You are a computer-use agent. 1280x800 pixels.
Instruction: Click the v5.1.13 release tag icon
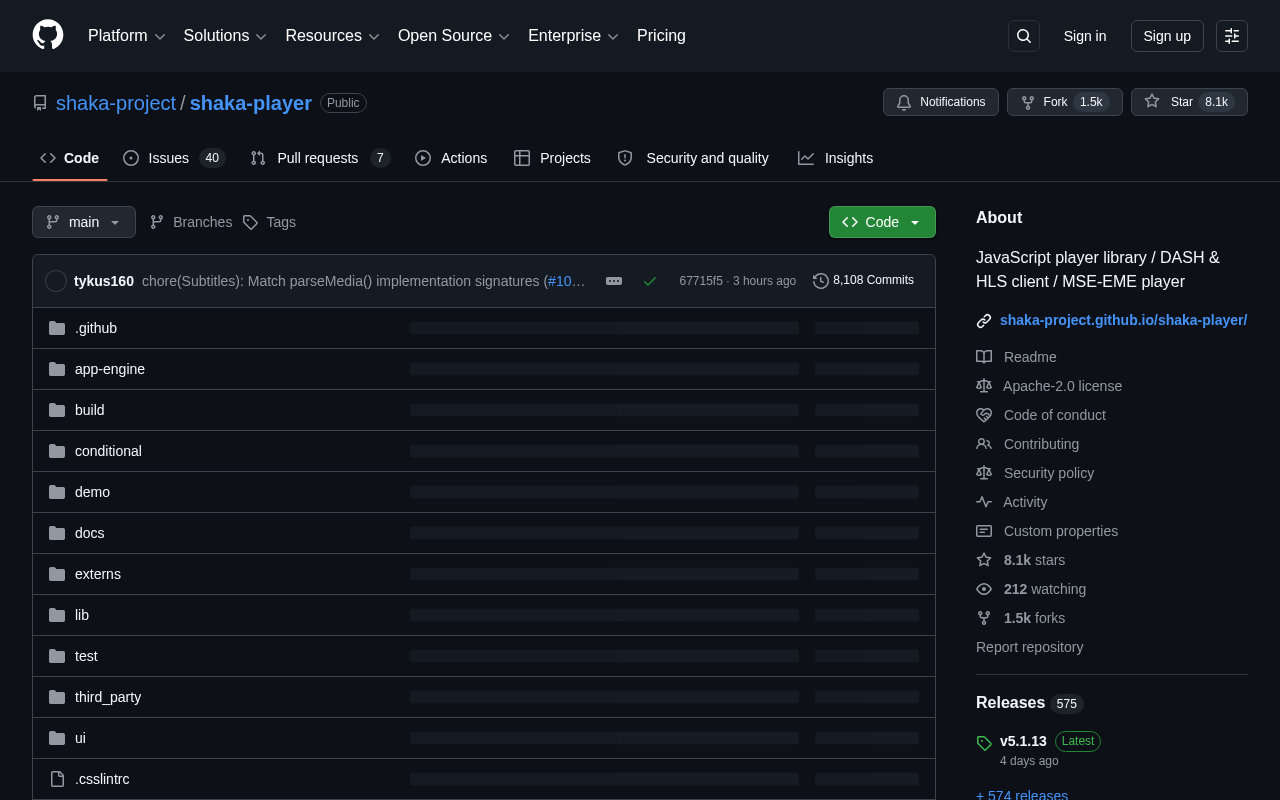[x=984, y=743]
